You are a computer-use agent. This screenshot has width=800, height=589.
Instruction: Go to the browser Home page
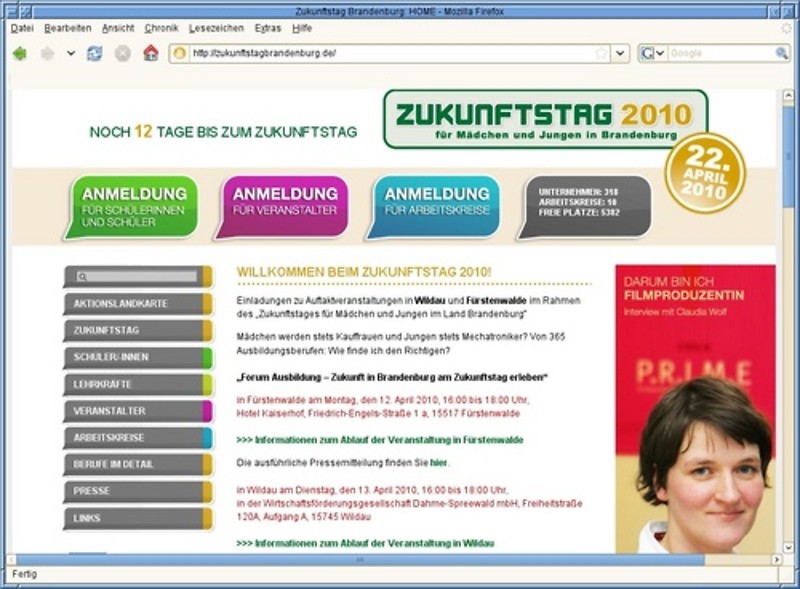[x=150, y=54]
